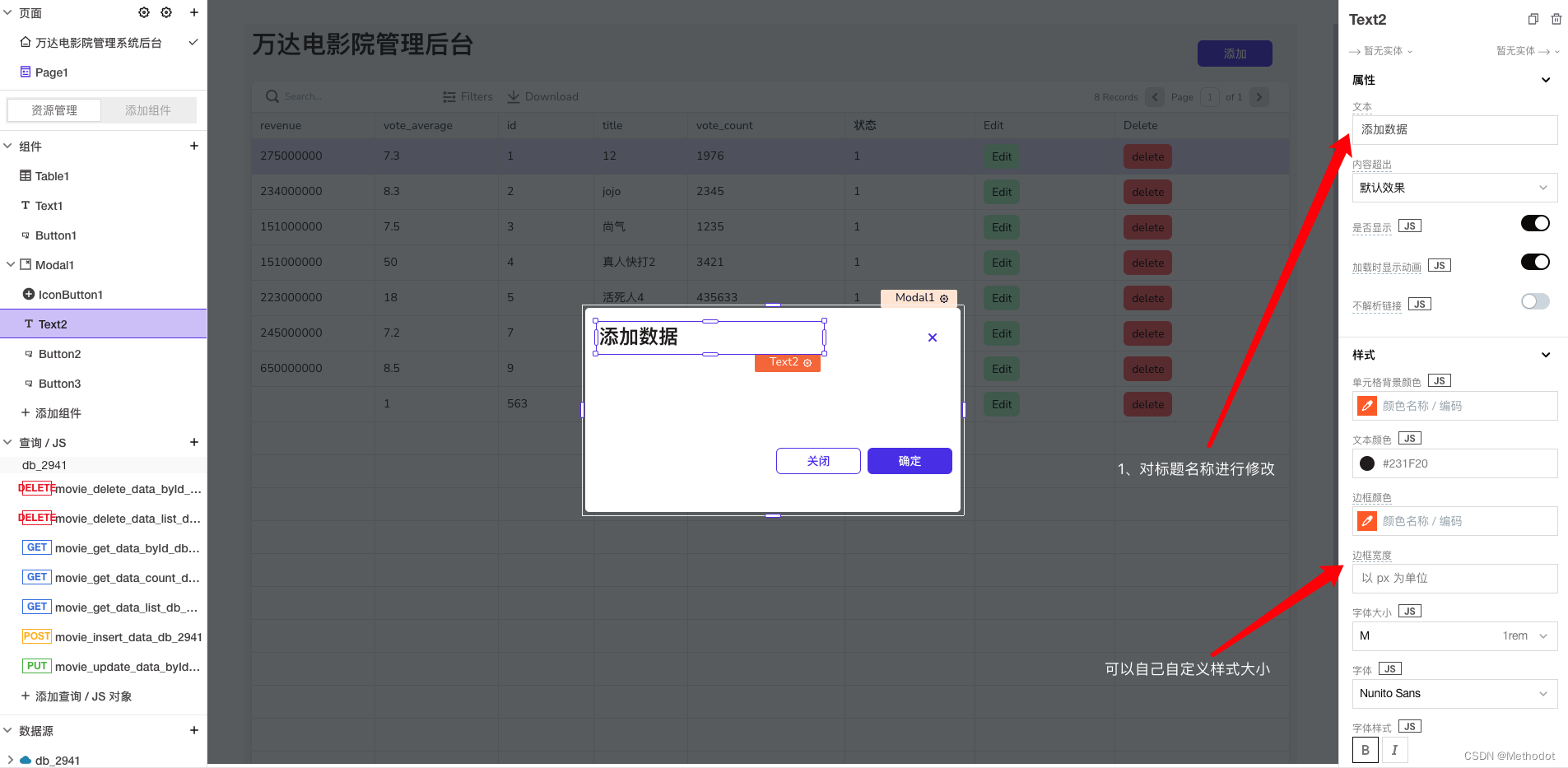The width and height of the screenshot is (1568, 768).
Task: Go to previous table page arrow
Action: tap(1155, 97)
